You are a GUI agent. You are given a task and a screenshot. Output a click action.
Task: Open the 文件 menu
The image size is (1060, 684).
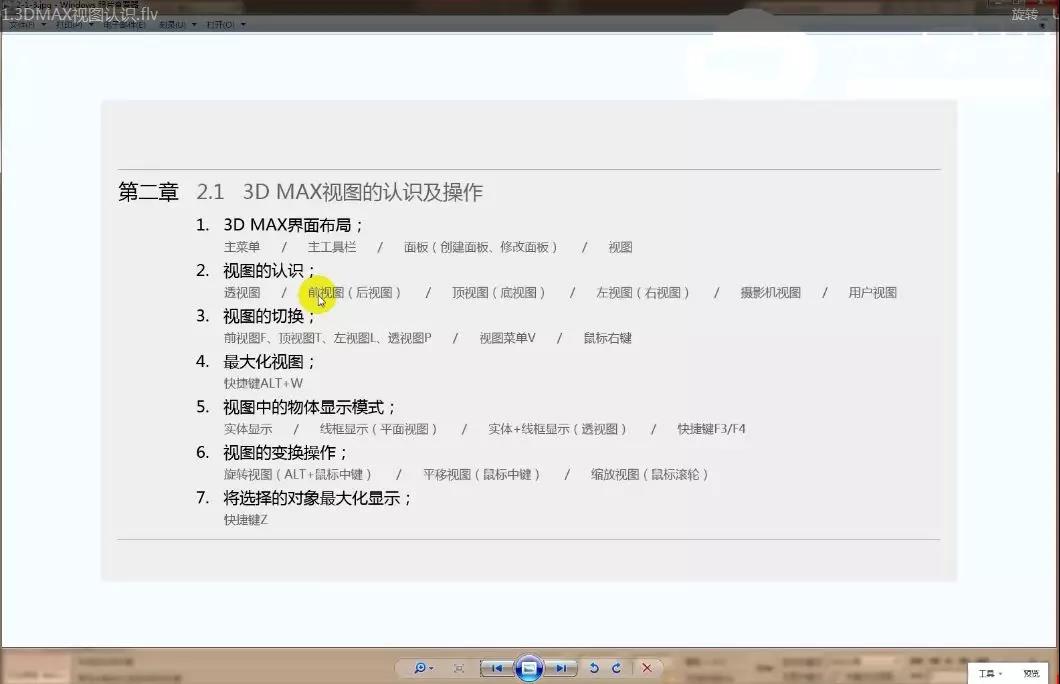pyautogui.click(x=28, y=24)
